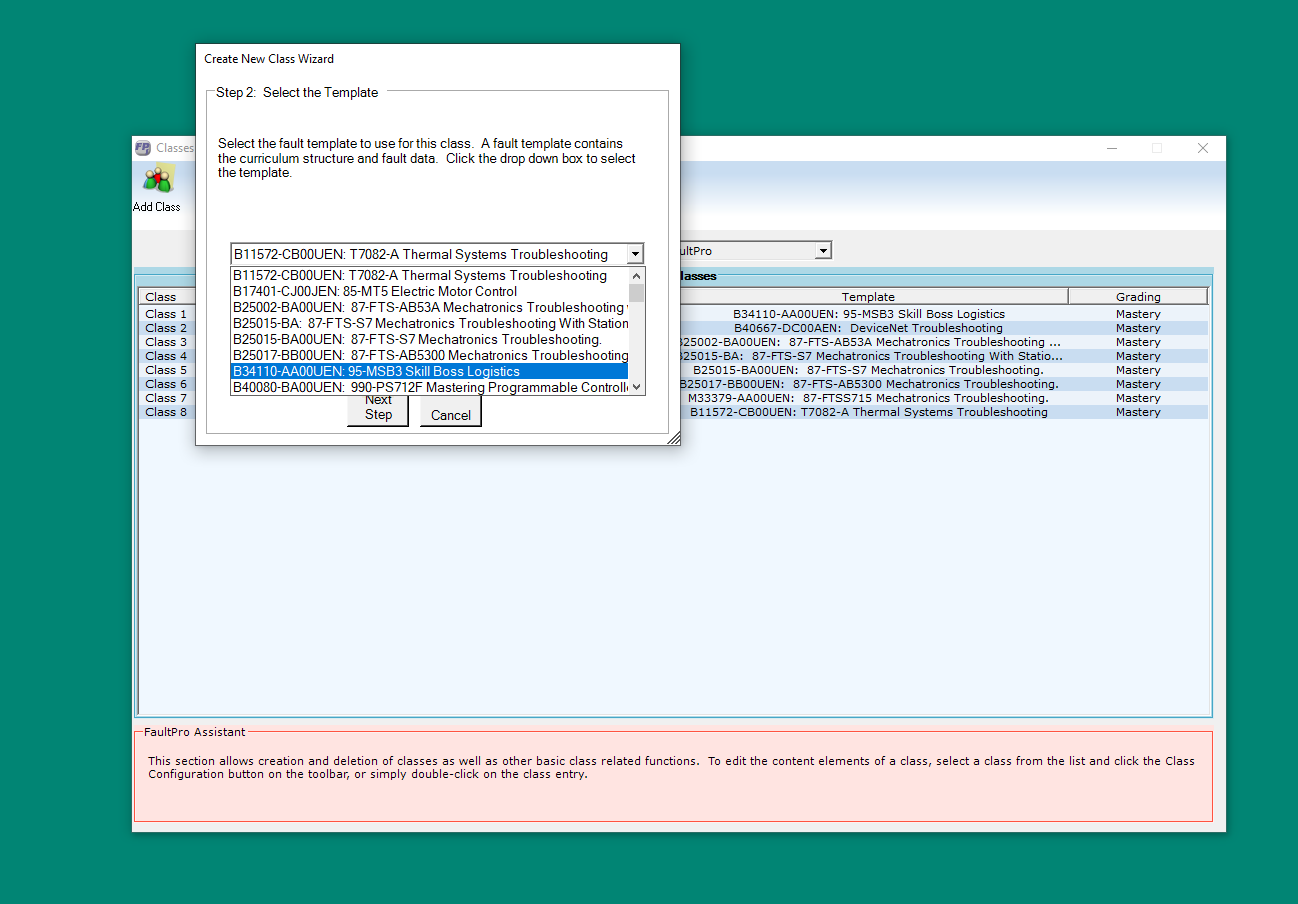Select B11572-CB00UEN Thermal Systems in dropdown list
Screen dimensions: 1298x904
pos(429,275)
